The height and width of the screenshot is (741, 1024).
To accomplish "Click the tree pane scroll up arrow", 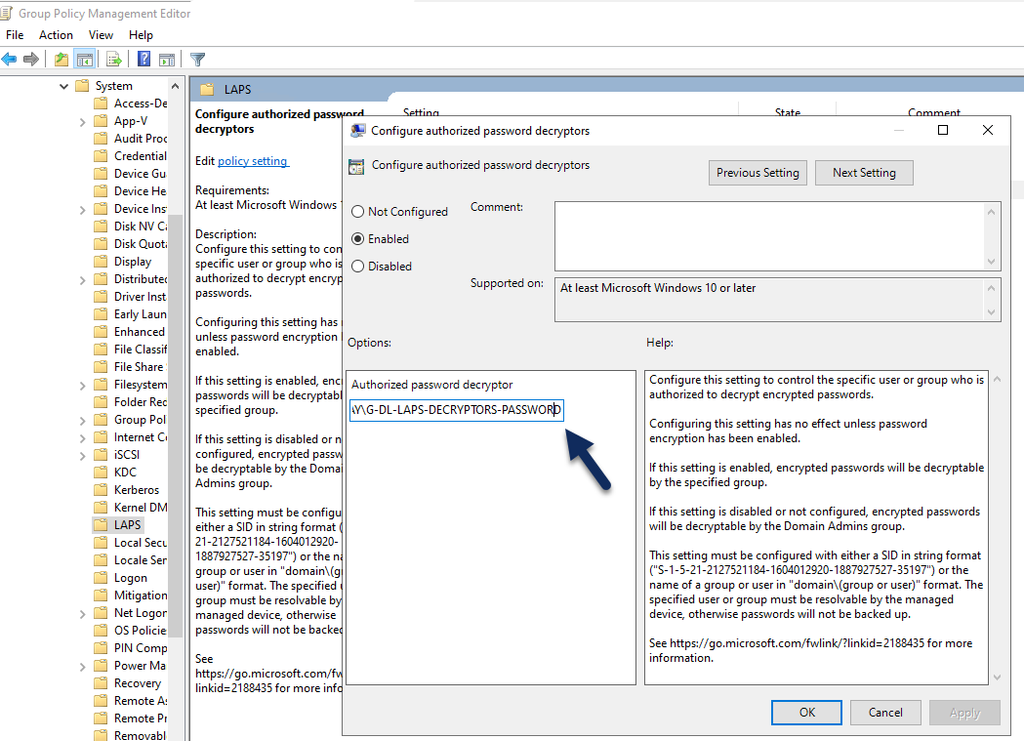I will [x=175, y=86].
